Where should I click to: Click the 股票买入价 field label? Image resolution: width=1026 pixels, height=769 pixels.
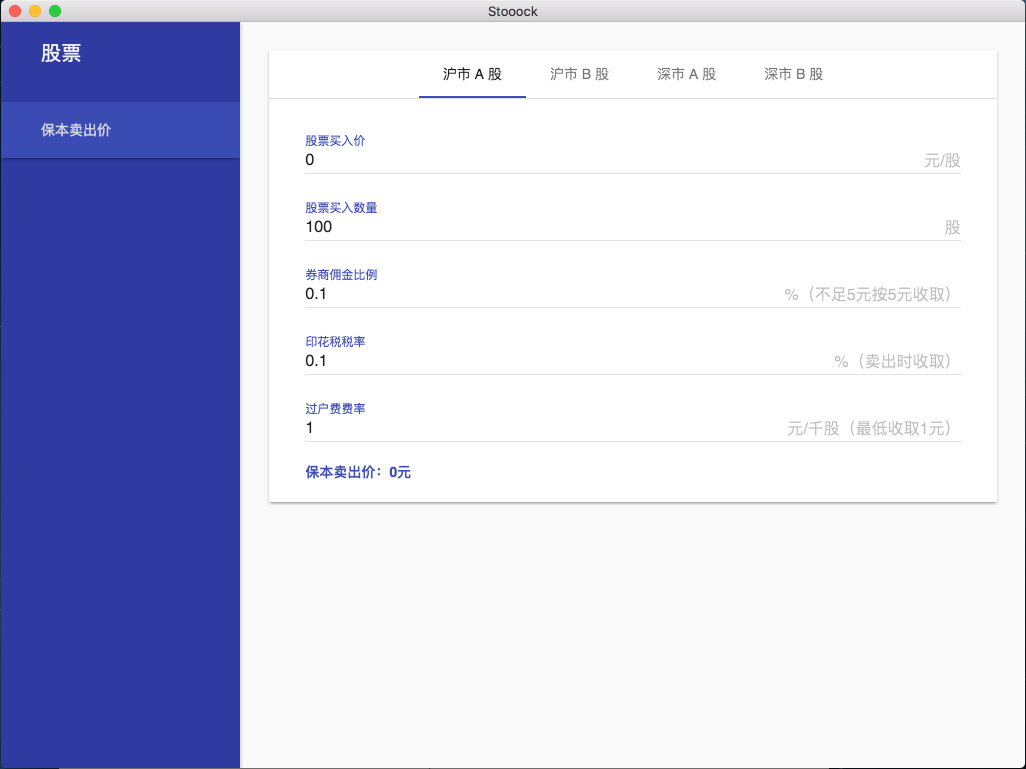tap(335, 141)
